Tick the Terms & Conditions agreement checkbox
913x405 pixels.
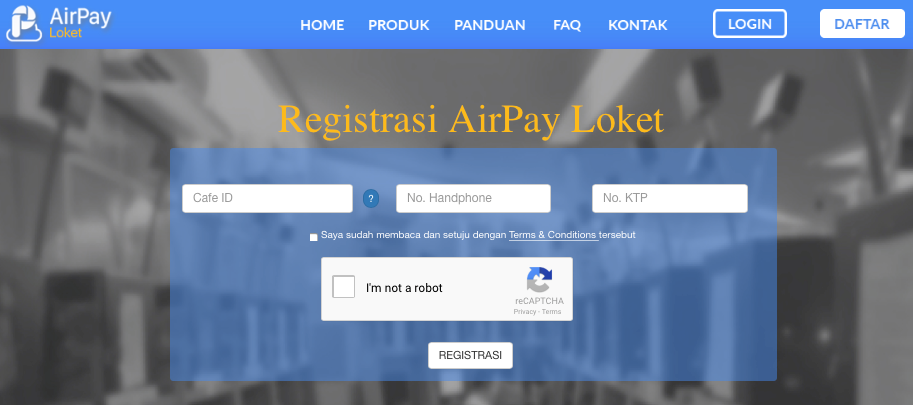click(314, 237)
